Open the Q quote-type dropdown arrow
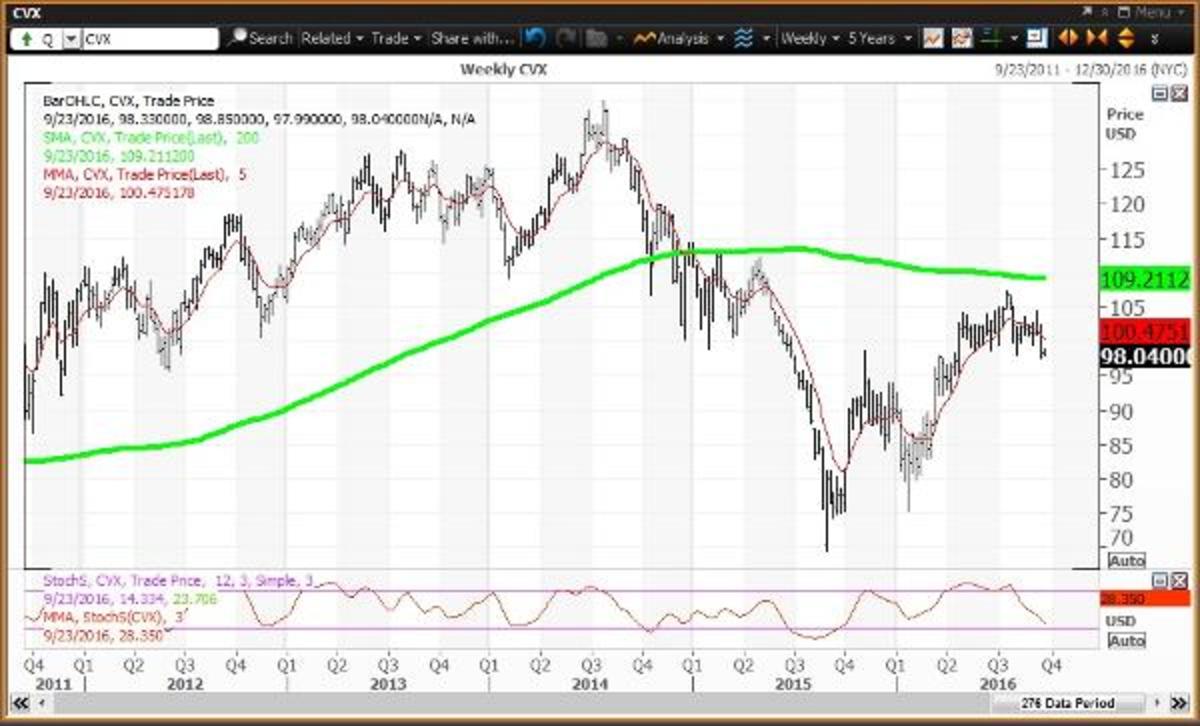Viewport: 1200px width, 726px height. (x=70, y=39)
